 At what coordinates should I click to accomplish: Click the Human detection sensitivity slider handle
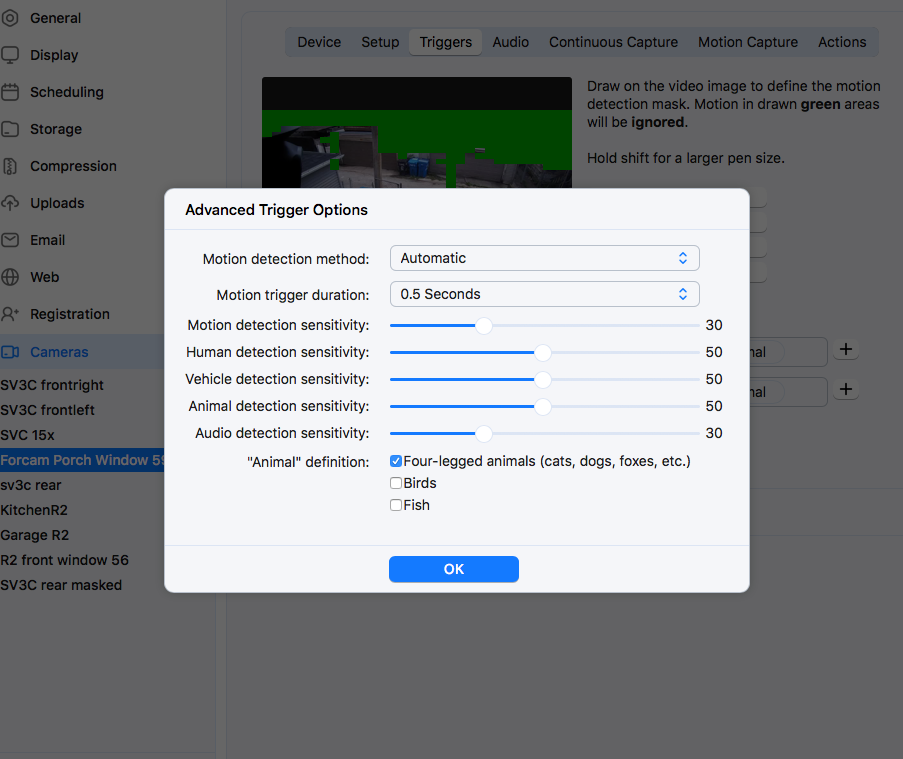click(x=542, y=352)
